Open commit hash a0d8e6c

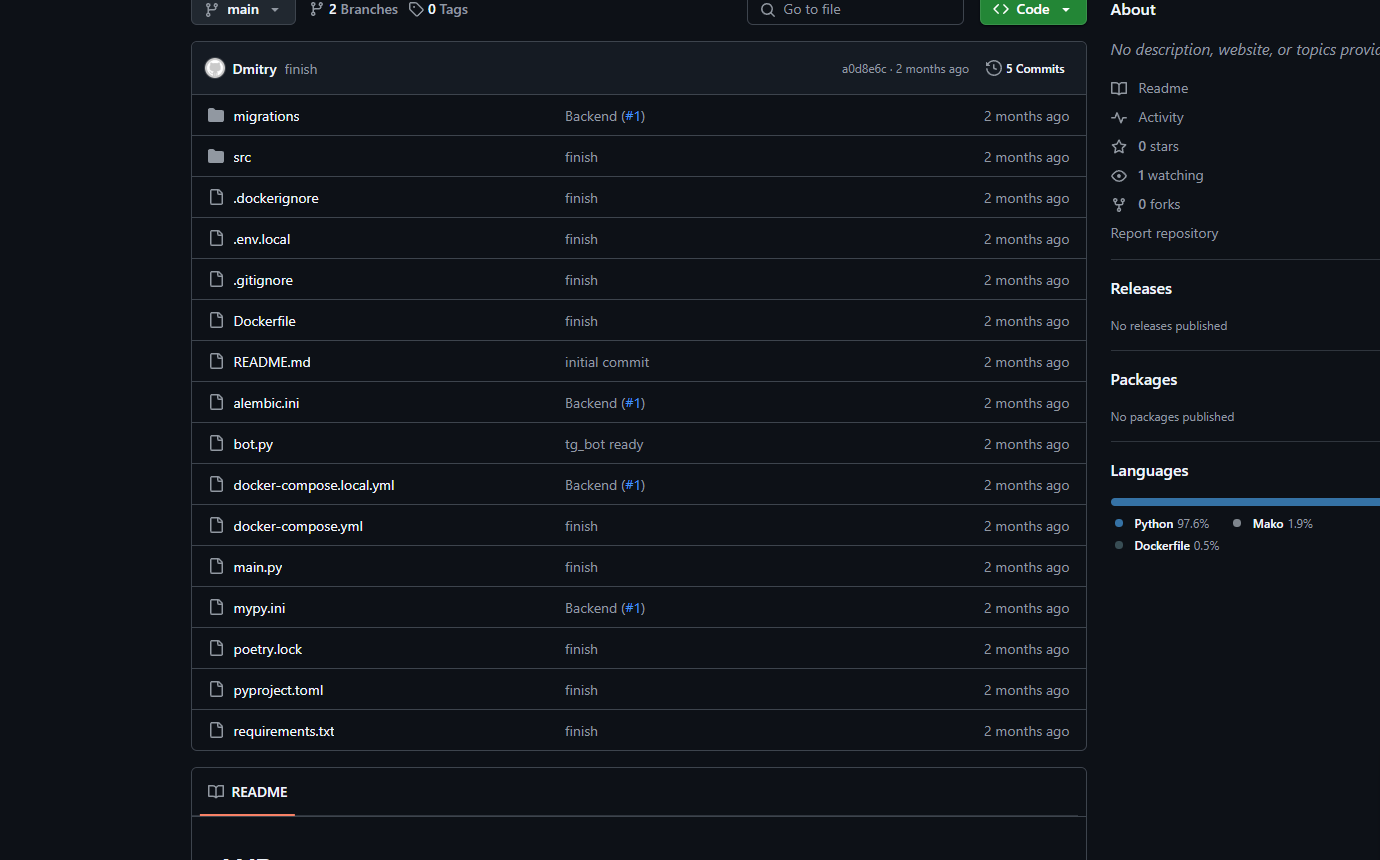coord(864,69)
